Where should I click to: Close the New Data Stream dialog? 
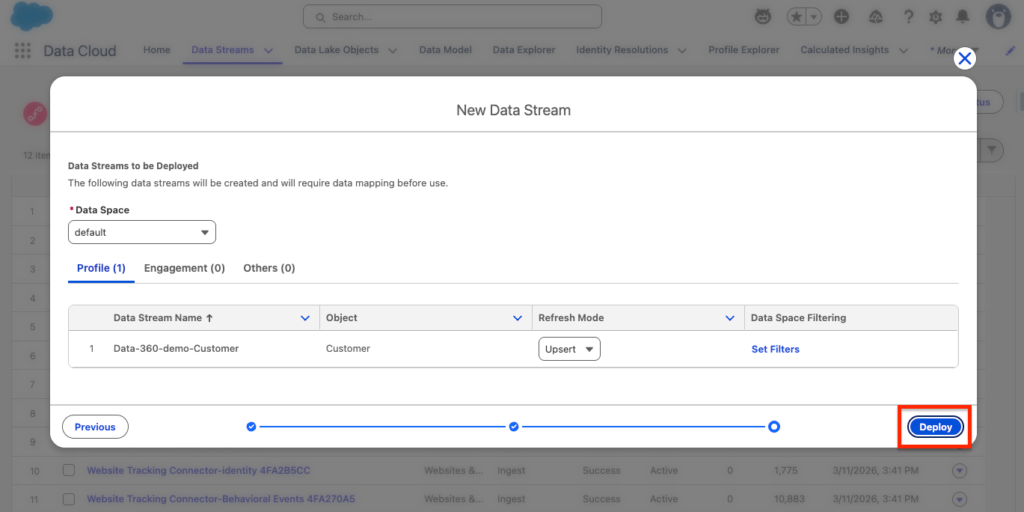click(x=964, y=59)
